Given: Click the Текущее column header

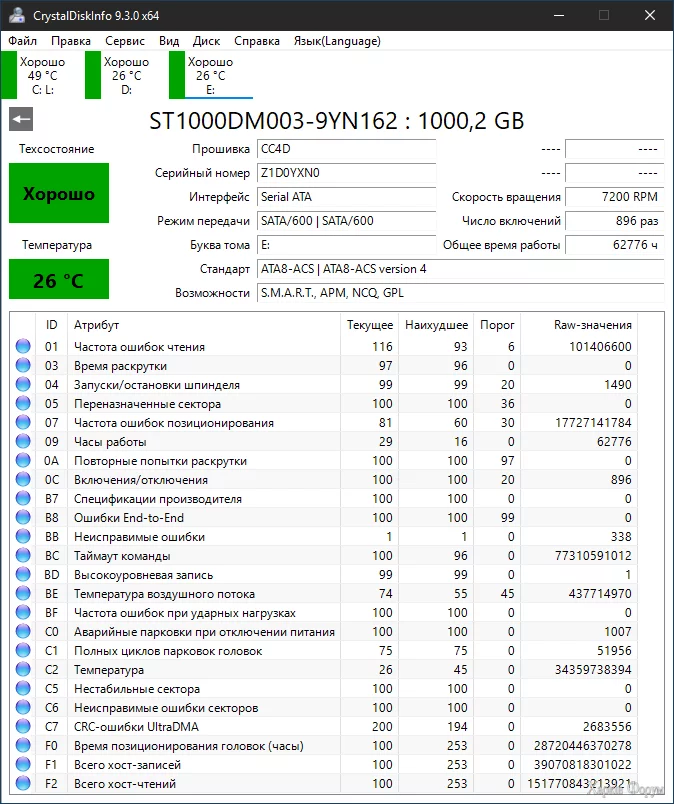Looking at the screenshot, I should click(x=369, y=325).
